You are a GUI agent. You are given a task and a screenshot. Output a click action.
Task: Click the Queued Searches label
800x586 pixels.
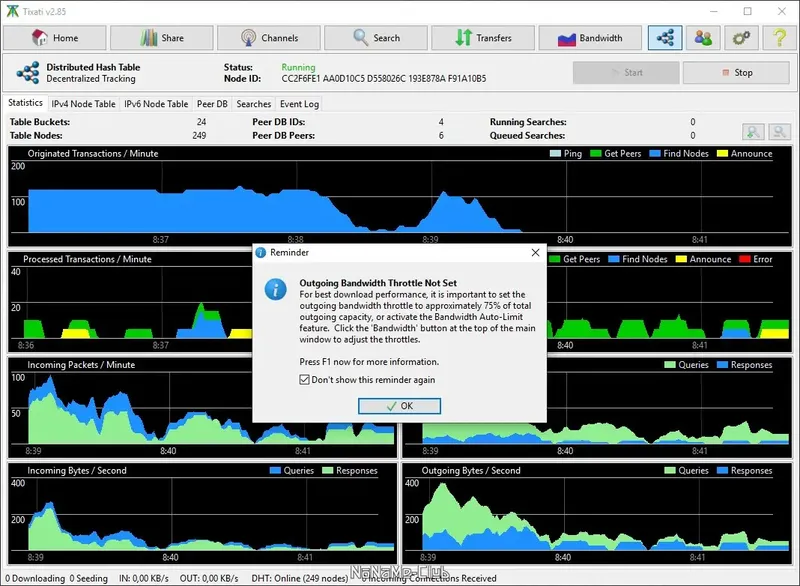[527, 135]
